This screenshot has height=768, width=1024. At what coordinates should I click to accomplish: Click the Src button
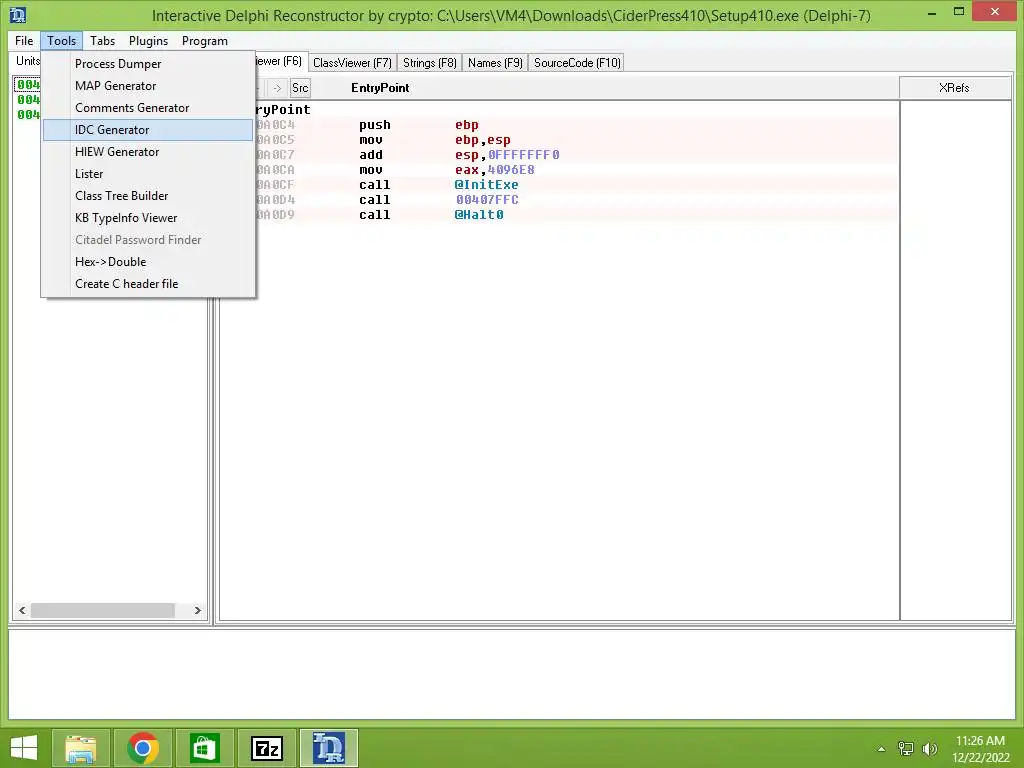coord(300,88)
